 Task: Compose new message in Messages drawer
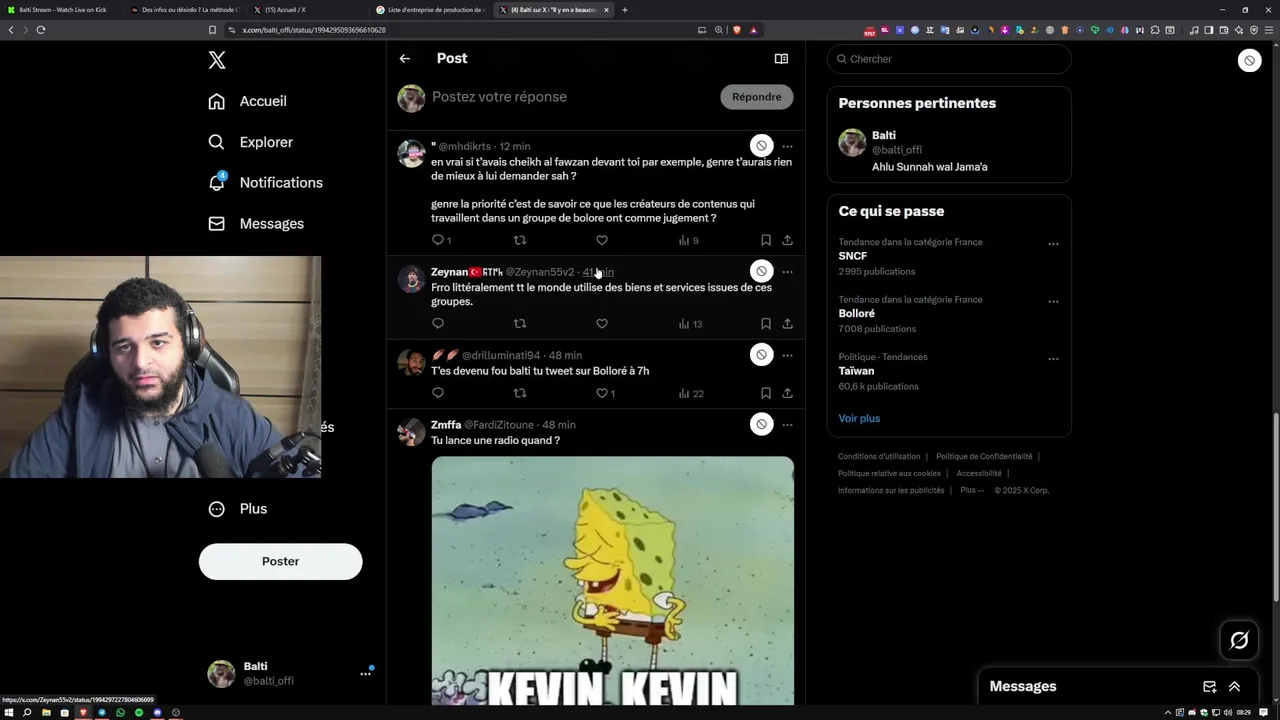pyautogui.click(x=1209, y=687)
